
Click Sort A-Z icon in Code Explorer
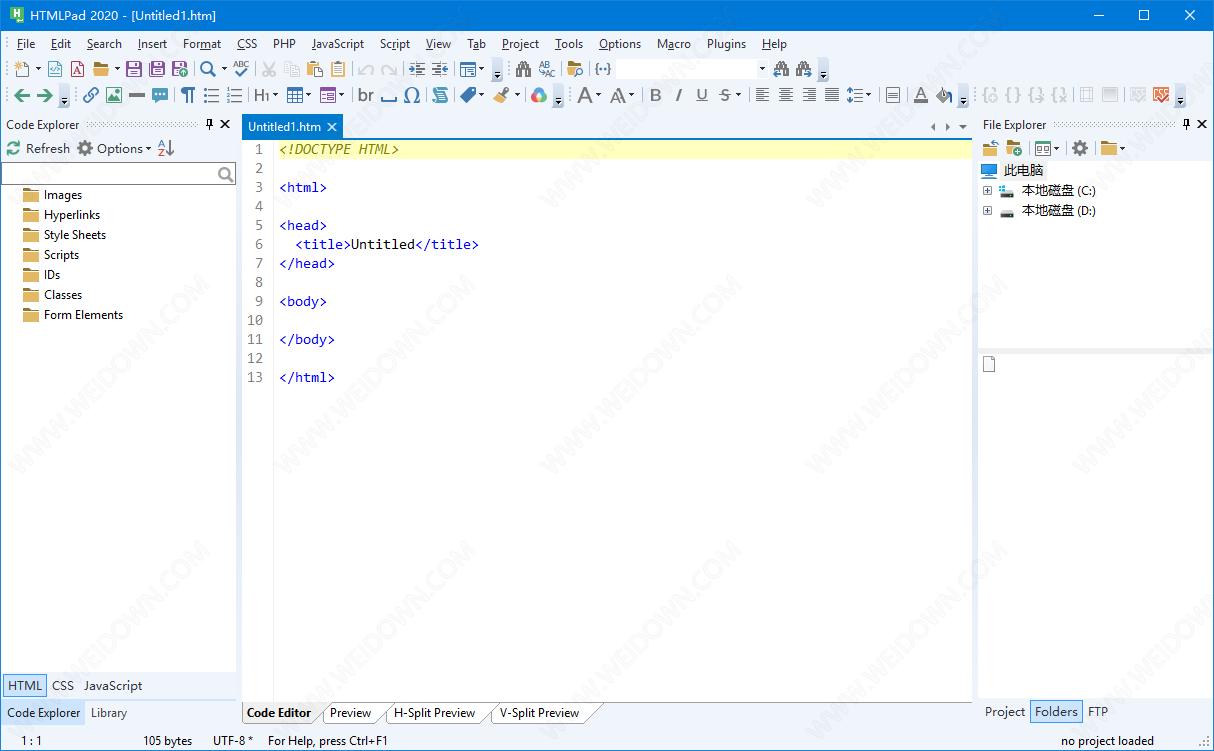(166, 148)
